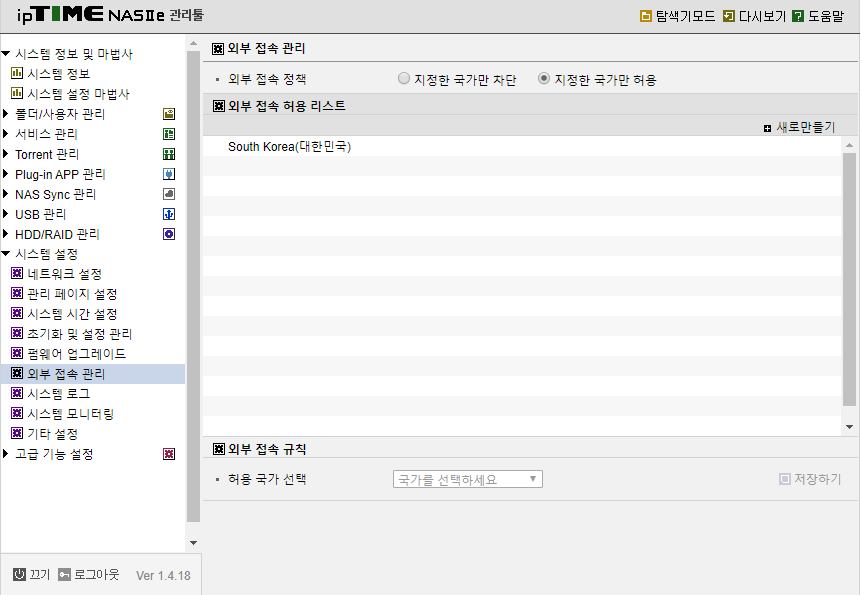Open the 국가를 선택하세요 country dropdown

click(x=468, y=479)
